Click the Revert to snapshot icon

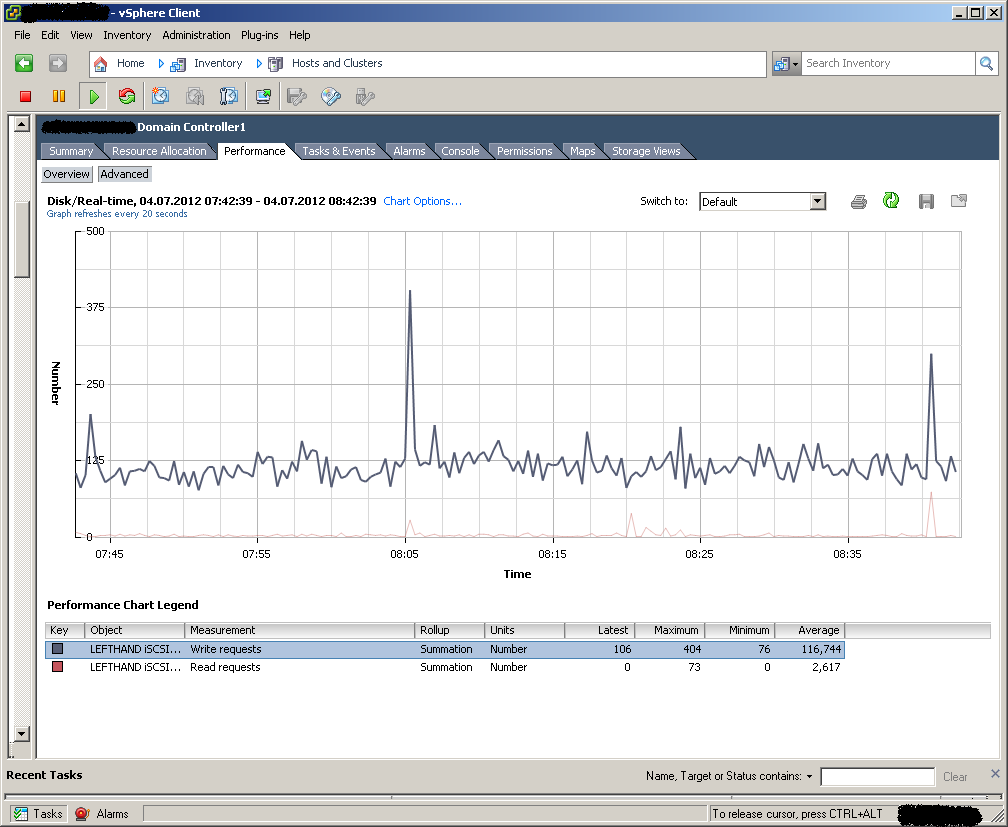195,96
